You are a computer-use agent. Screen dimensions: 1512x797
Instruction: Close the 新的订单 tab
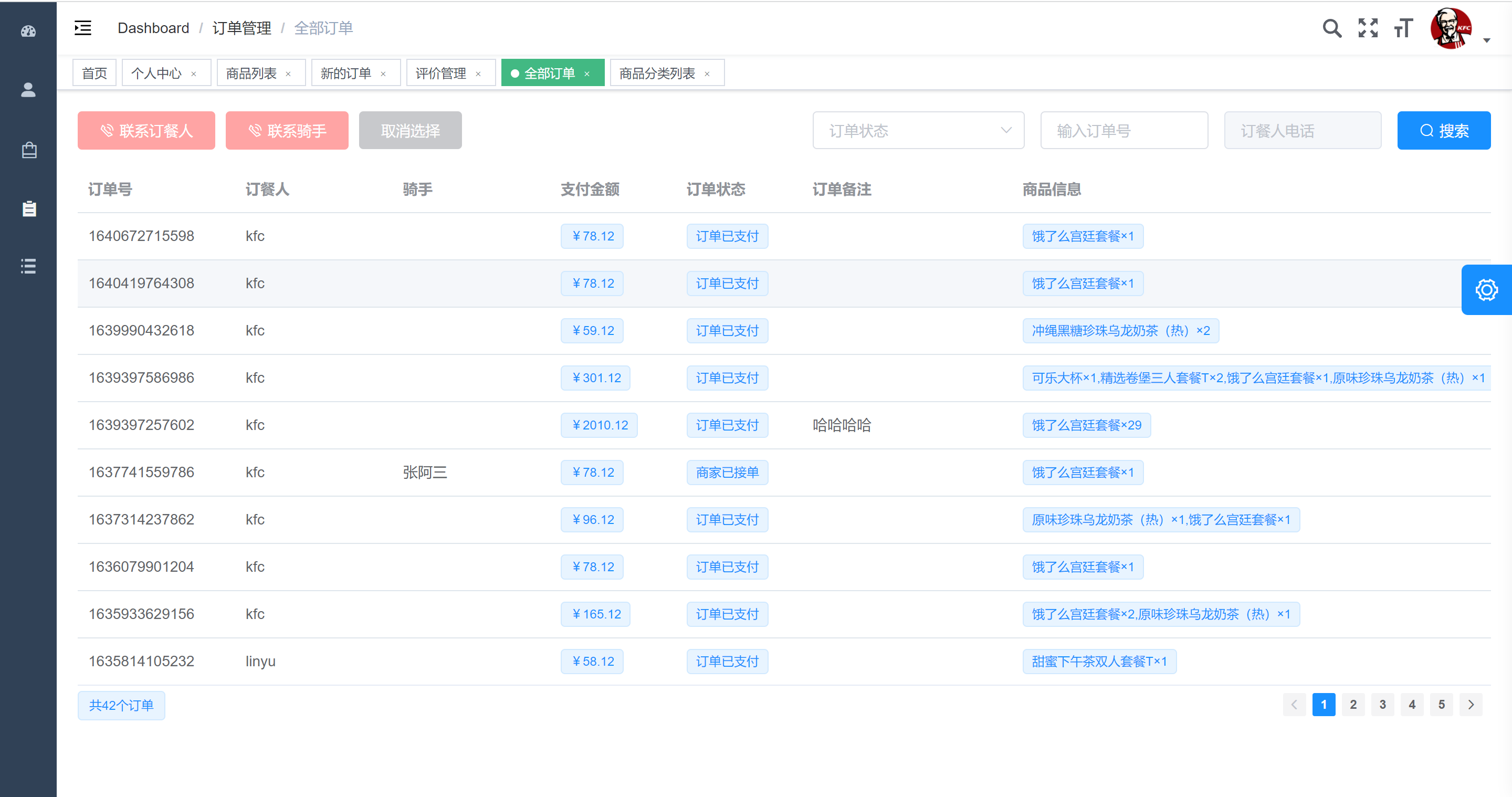click(x=383, y=74)
